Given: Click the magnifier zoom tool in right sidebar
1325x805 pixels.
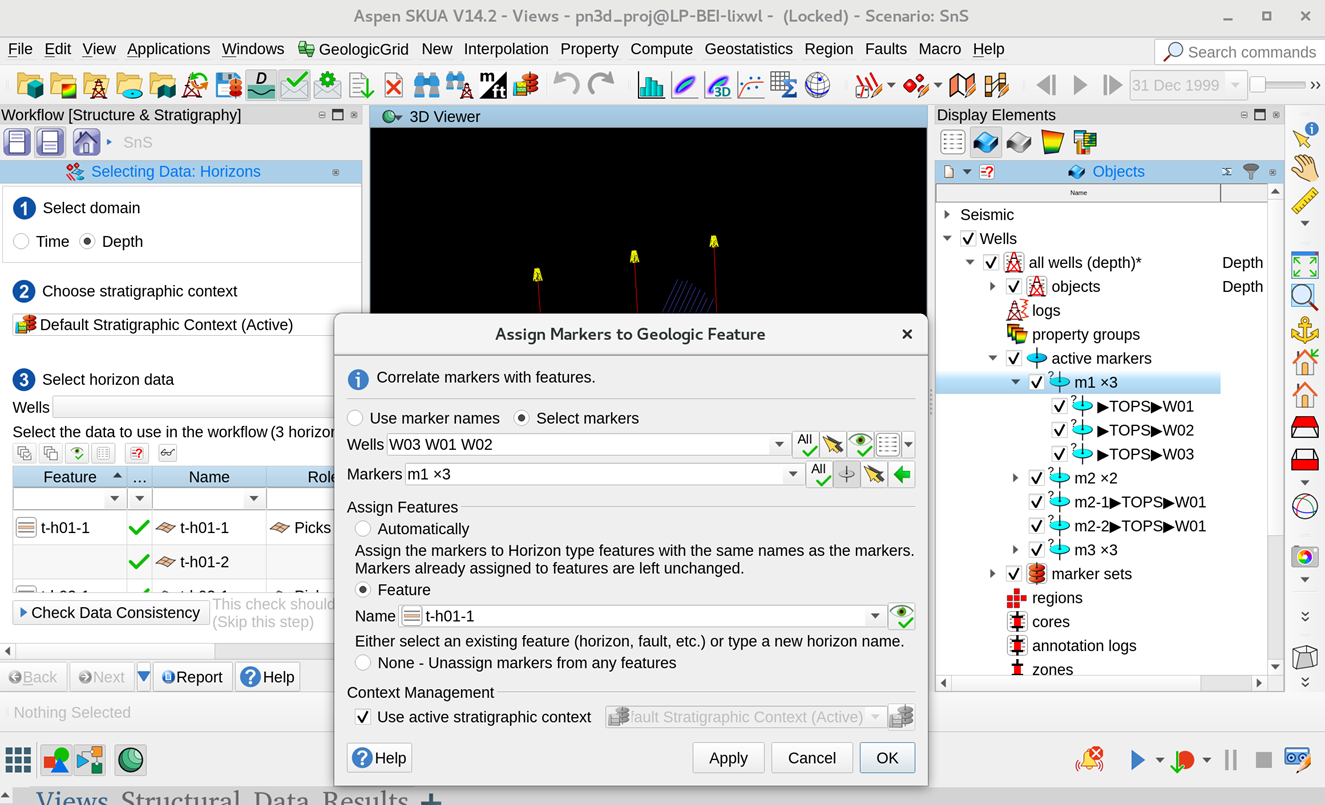Looking at the screenshot, I should 1304,297.
